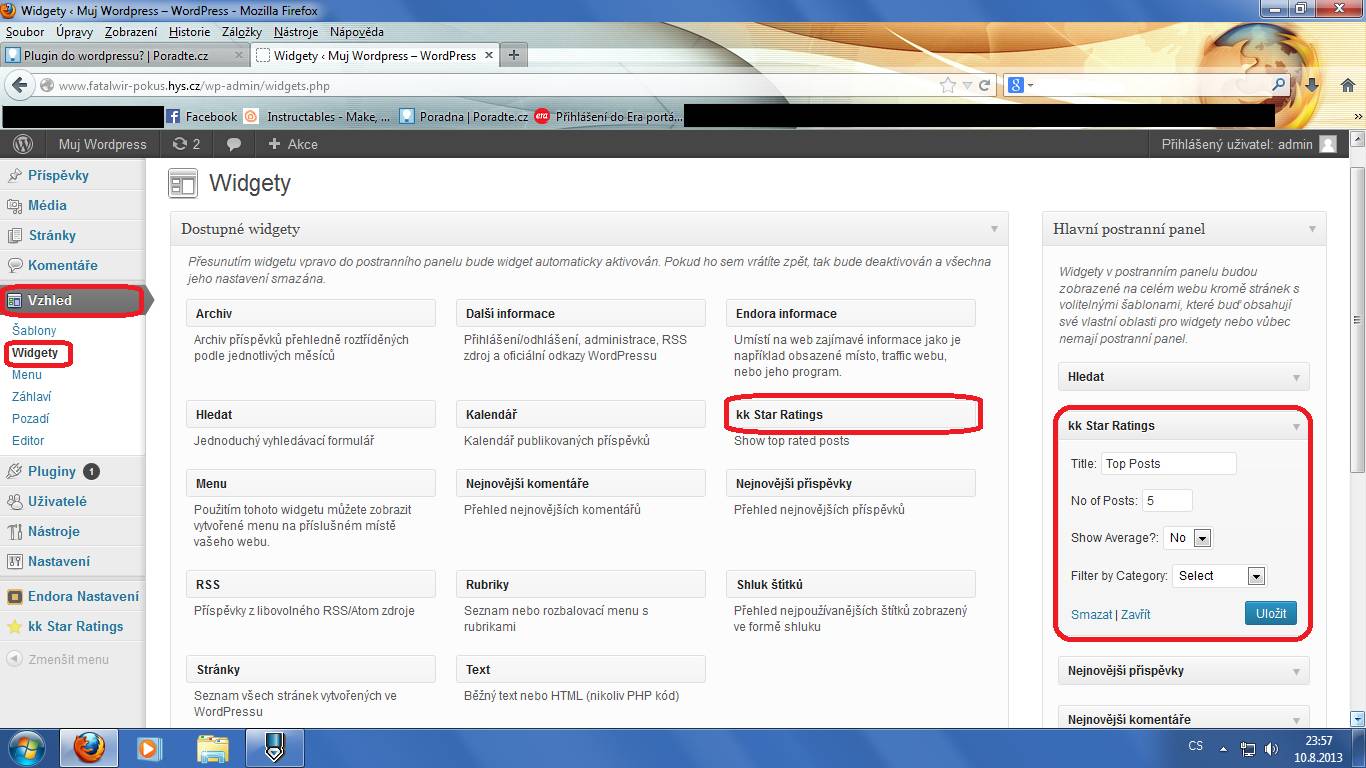Open Poradna | Poradte.cz bookmark
The width and height of the screenshot is (1366, 768).
pyautogui.click(x=464, y=116)
